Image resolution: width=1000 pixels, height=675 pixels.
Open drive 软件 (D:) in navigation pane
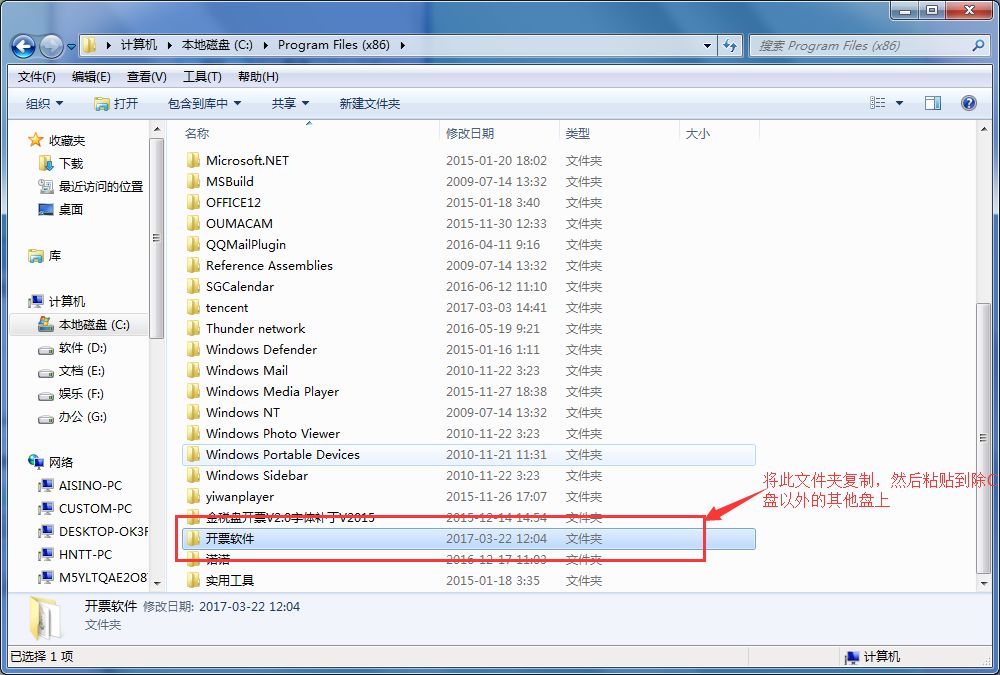(82, 348)
